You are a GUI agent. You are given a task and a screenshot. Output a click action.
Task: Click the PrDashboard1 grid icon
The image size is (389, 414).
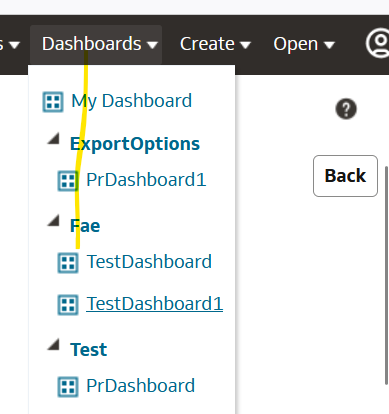68,181
